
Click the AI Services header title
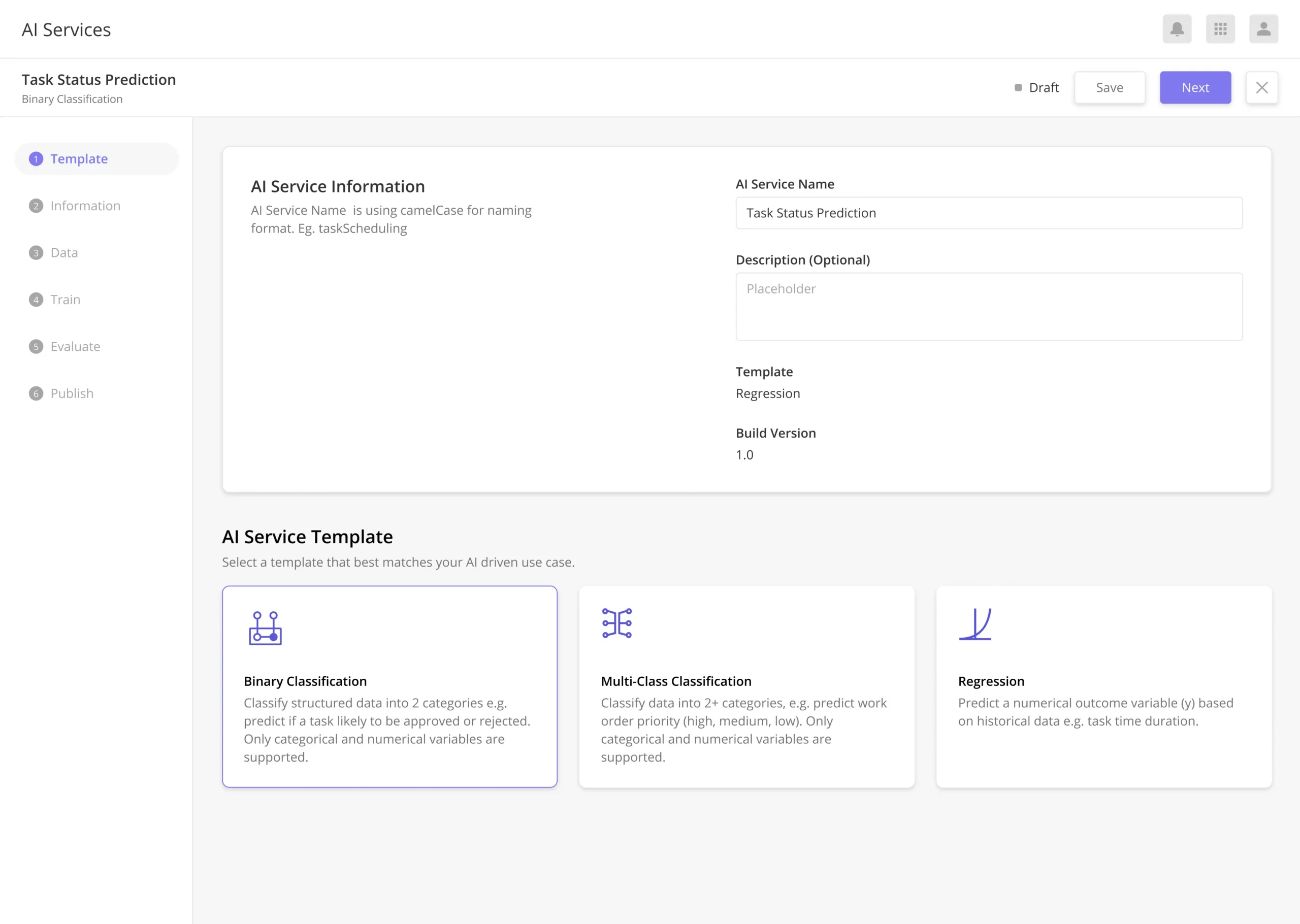click(66, 29)
